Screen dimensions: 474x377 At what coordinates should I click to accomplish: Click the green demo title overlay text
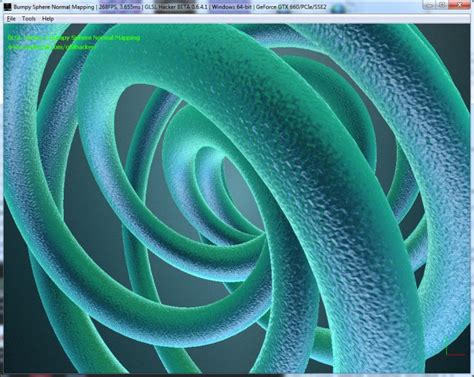74,38
